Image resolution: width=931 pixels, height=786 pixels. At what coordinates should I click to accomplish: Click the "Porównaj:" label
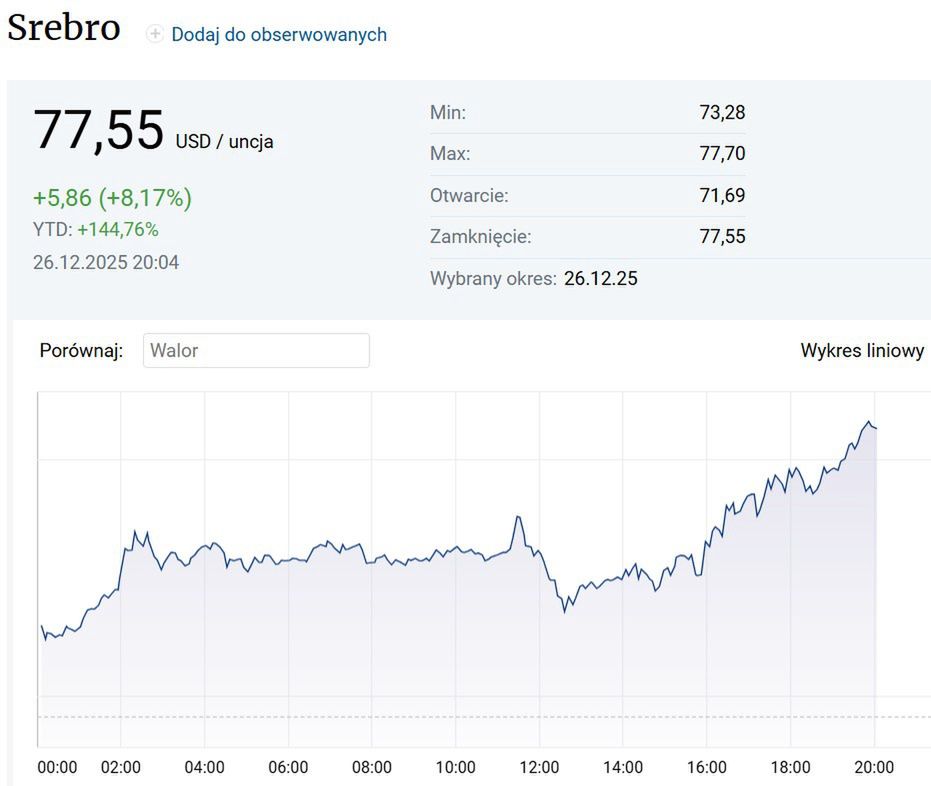tap(81, 351)
